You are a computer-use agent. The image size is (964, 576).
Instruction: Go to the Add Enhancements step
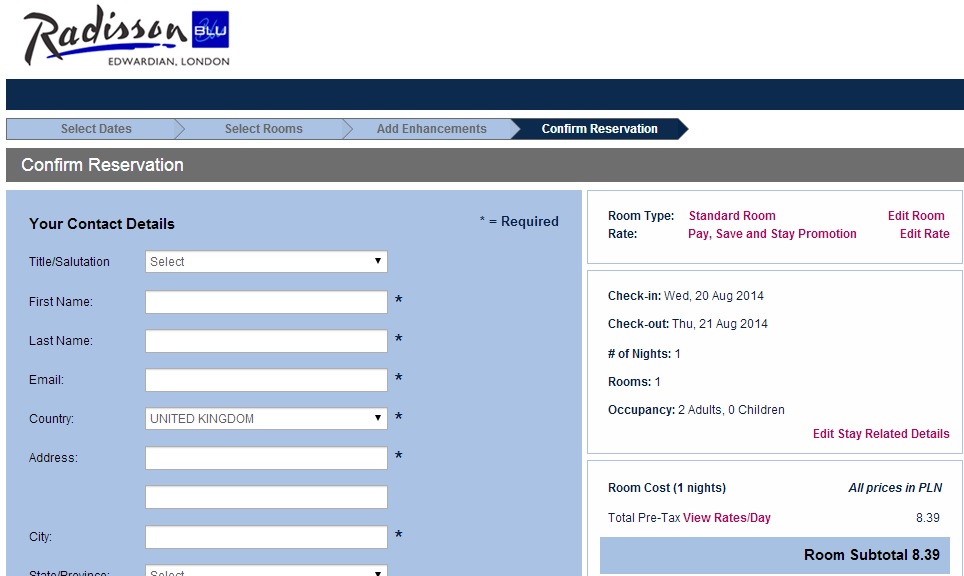click(x=432, y=128)
